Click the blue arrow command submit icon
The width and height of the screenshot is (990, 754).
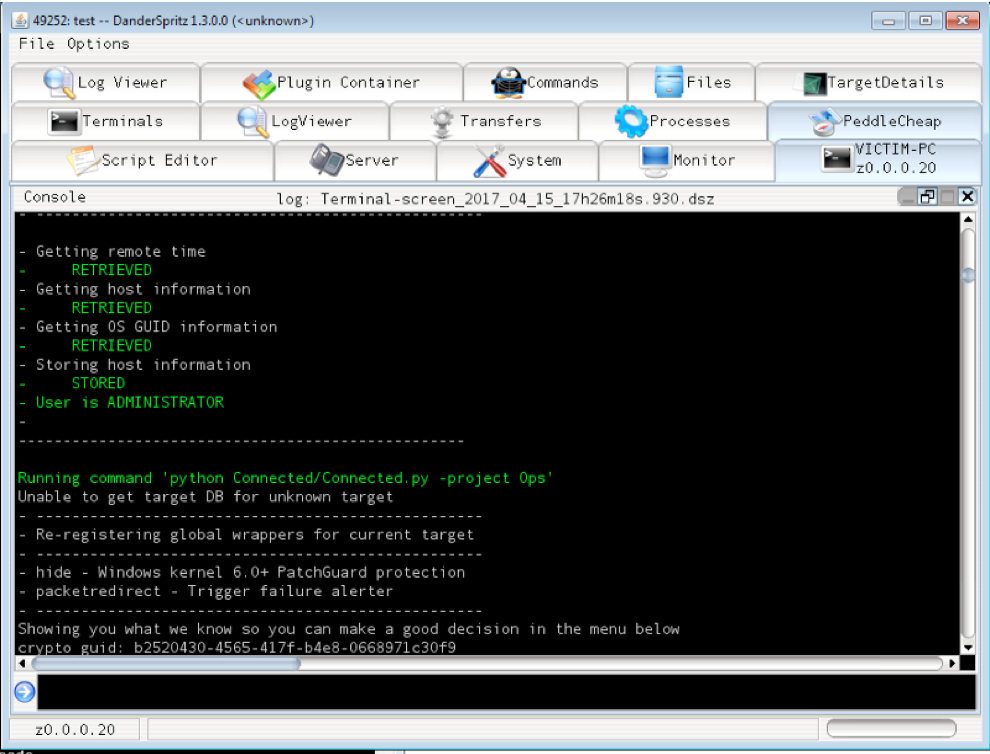click(25, 692)
